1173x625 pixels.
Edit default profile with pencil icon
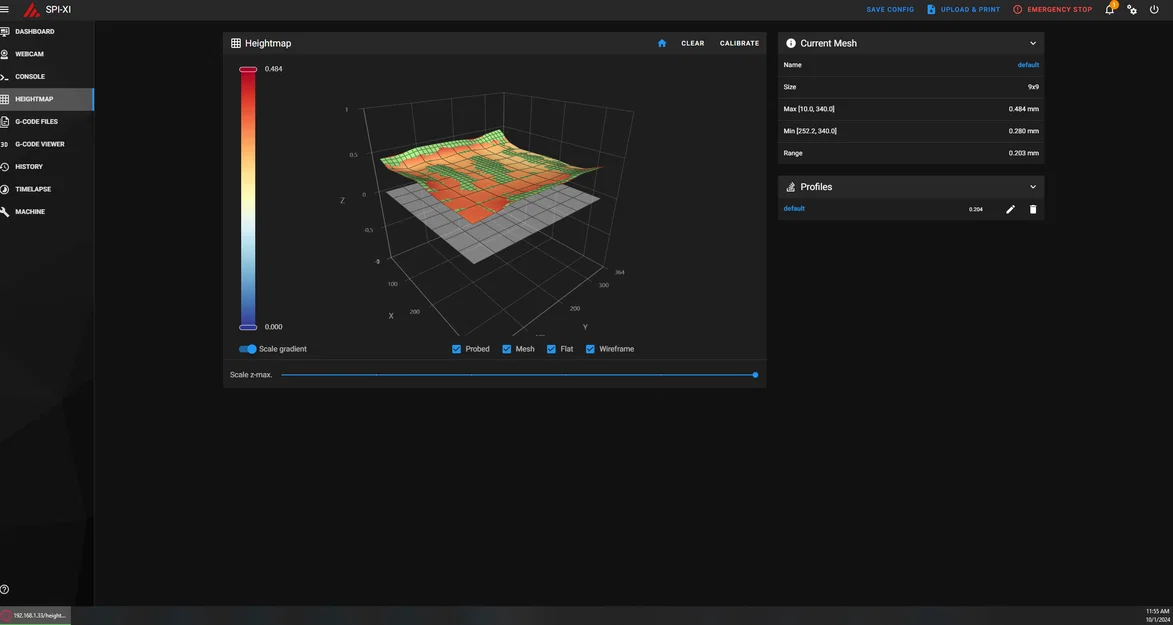pyautogui.click(x=1010, y=210)
